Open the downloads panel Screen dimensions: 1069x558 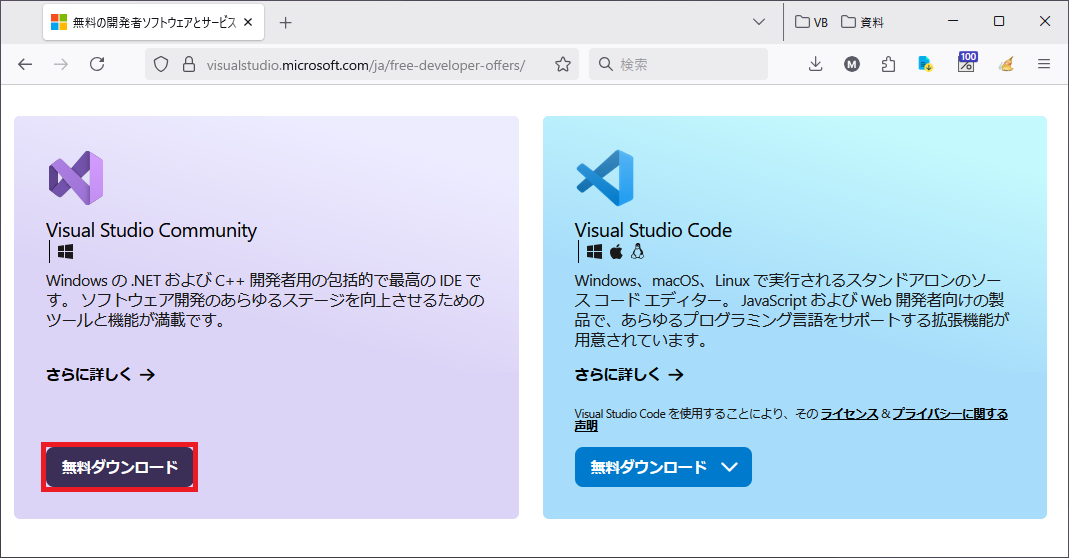[815, 64]
